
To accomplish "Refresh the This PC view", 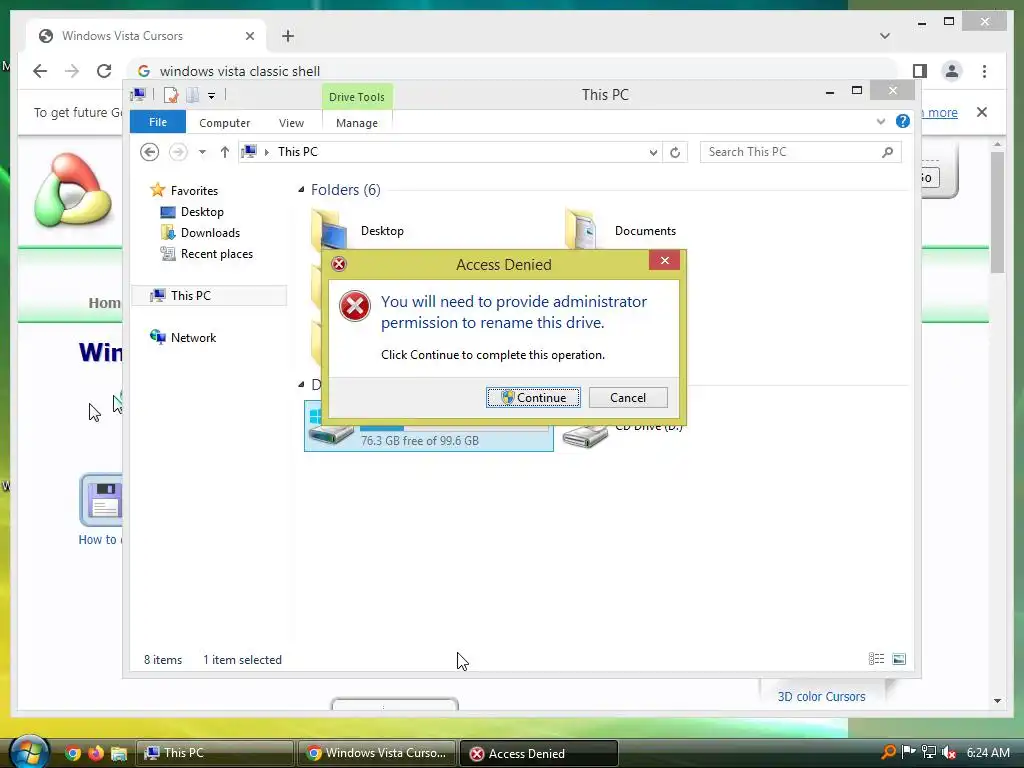I will click(x=675, y=152).
